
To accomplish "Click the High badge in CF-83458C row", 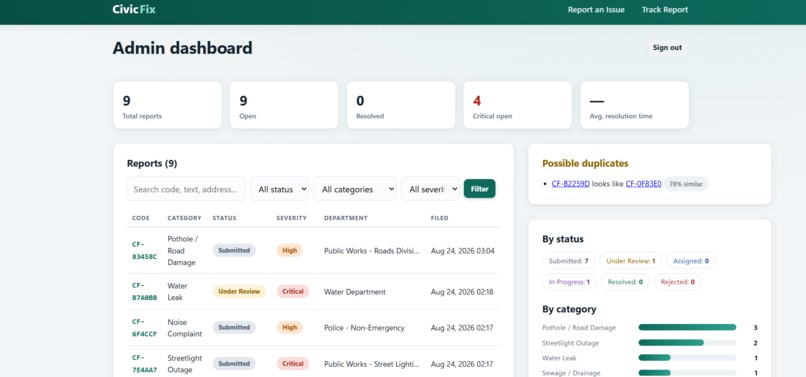I will tap(289, 250).
